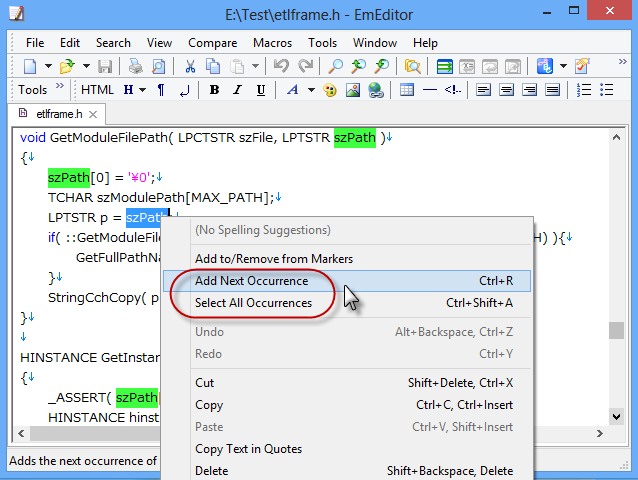
Task: Open the New file type dropdown arrow
Action: click(48, 66)
